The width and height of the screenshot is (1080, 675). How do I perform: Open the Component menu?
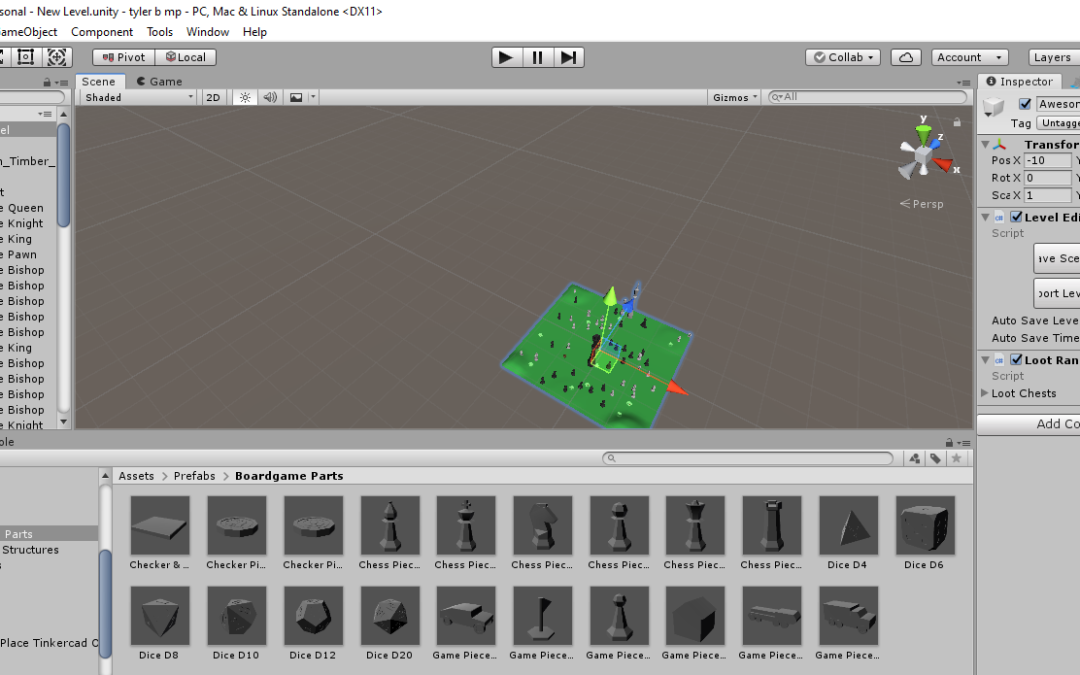point(102,32)
